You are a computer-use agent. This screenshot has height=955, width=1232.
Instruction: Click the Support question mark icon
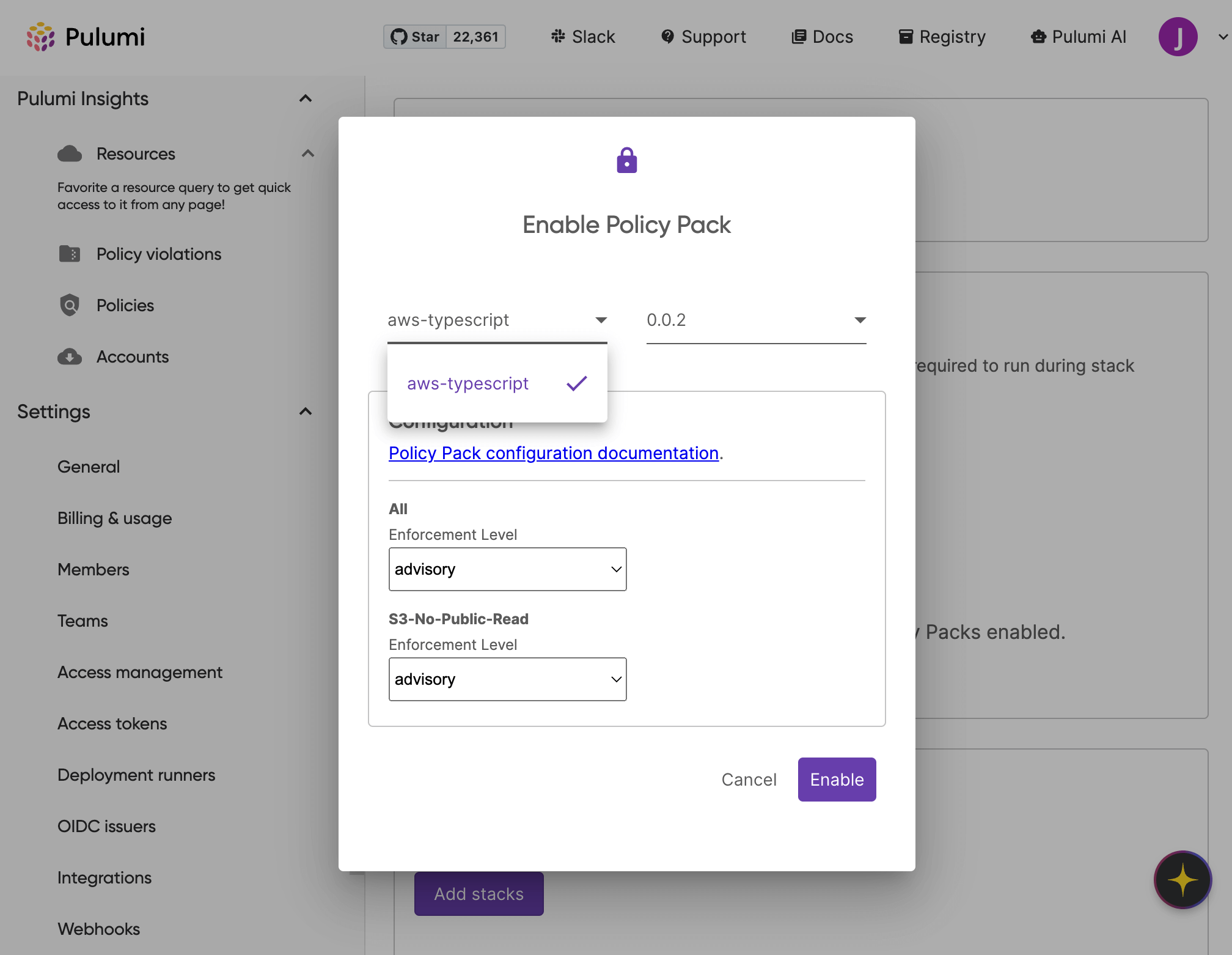(667, 37)
